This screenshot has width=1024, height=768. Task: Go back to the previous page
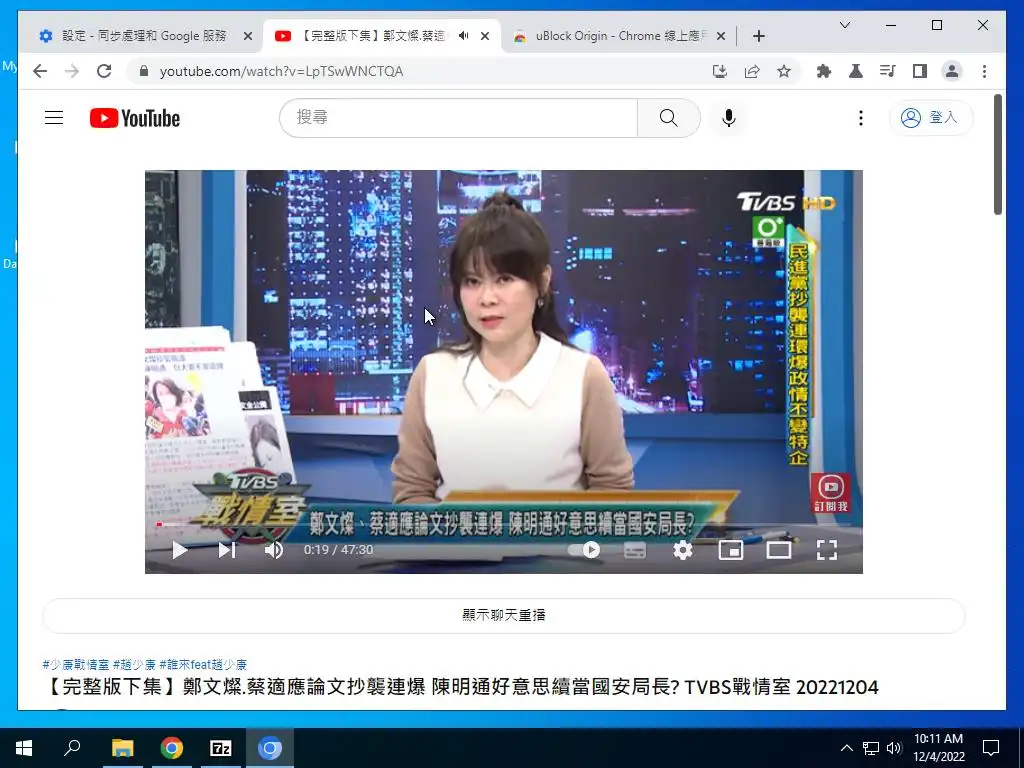(40, 71)
